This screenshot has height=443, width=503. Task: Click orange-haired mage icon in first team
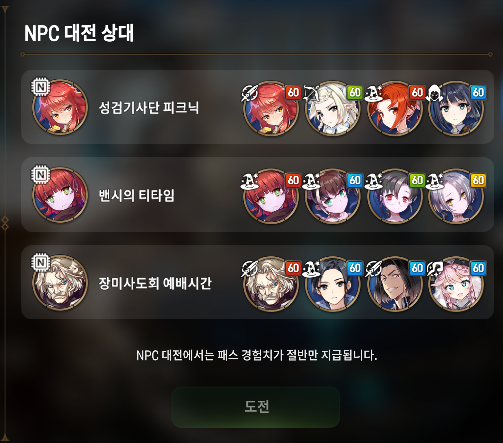click(x=395, y=108)
